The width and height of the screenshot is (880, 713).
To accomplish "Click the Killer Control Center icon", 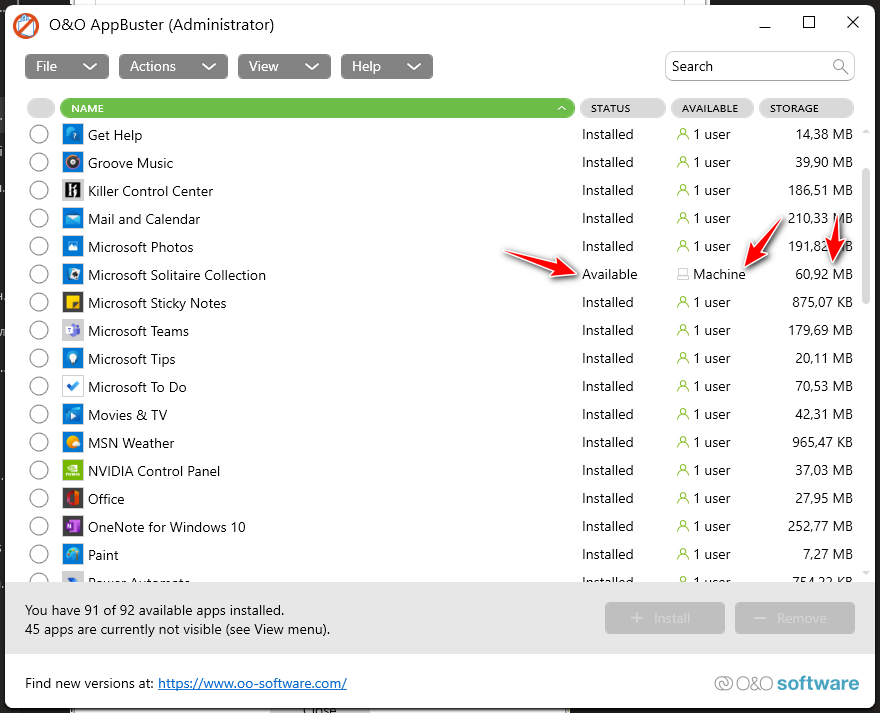I will click(72, 191).
